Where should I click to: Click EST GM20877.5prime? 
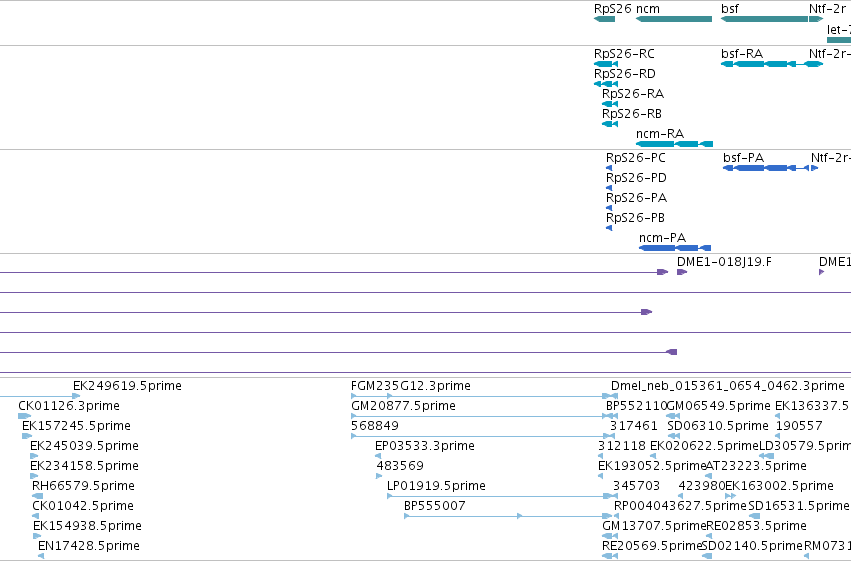403,406
